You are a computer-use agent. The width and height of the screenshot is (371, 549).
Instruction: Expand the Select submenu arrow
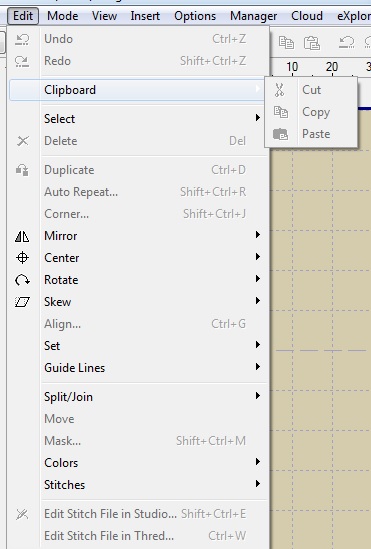258,118
